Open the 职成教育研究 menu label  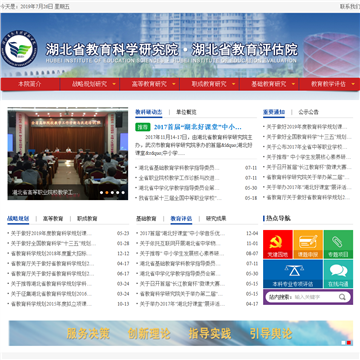[209, 84]
